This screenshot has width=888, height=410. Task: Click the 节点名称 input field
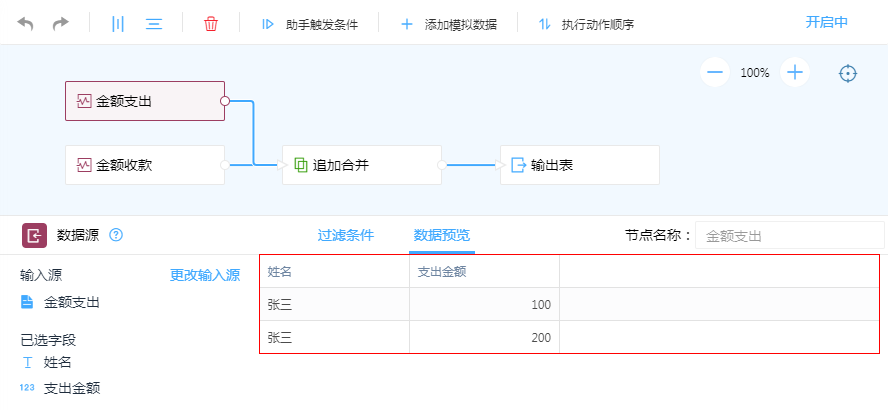pyautogui.click(x=789, y=236)
